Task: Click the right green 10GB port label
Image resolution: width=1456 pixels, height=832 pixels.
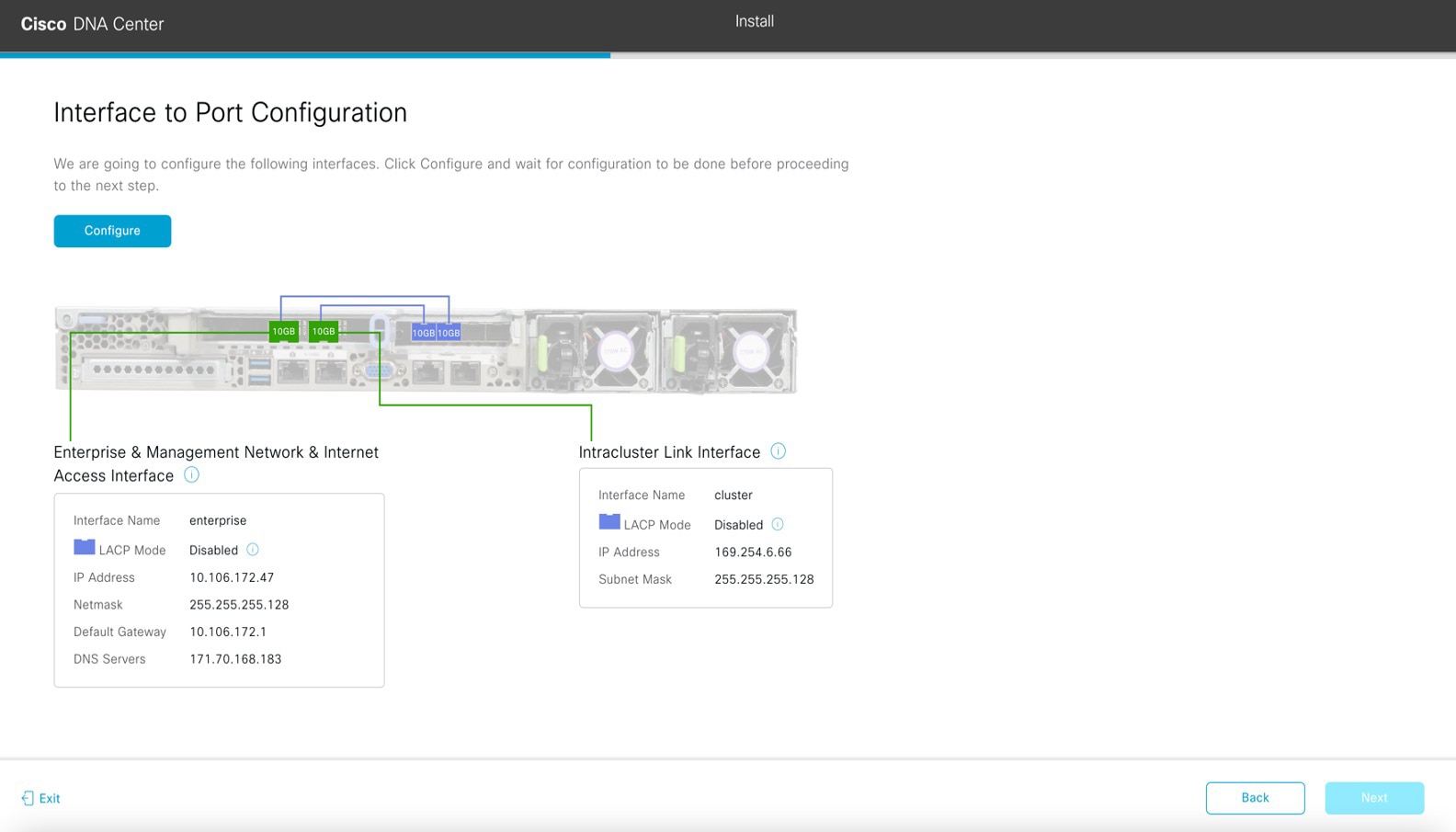Action: coord(324,332)
